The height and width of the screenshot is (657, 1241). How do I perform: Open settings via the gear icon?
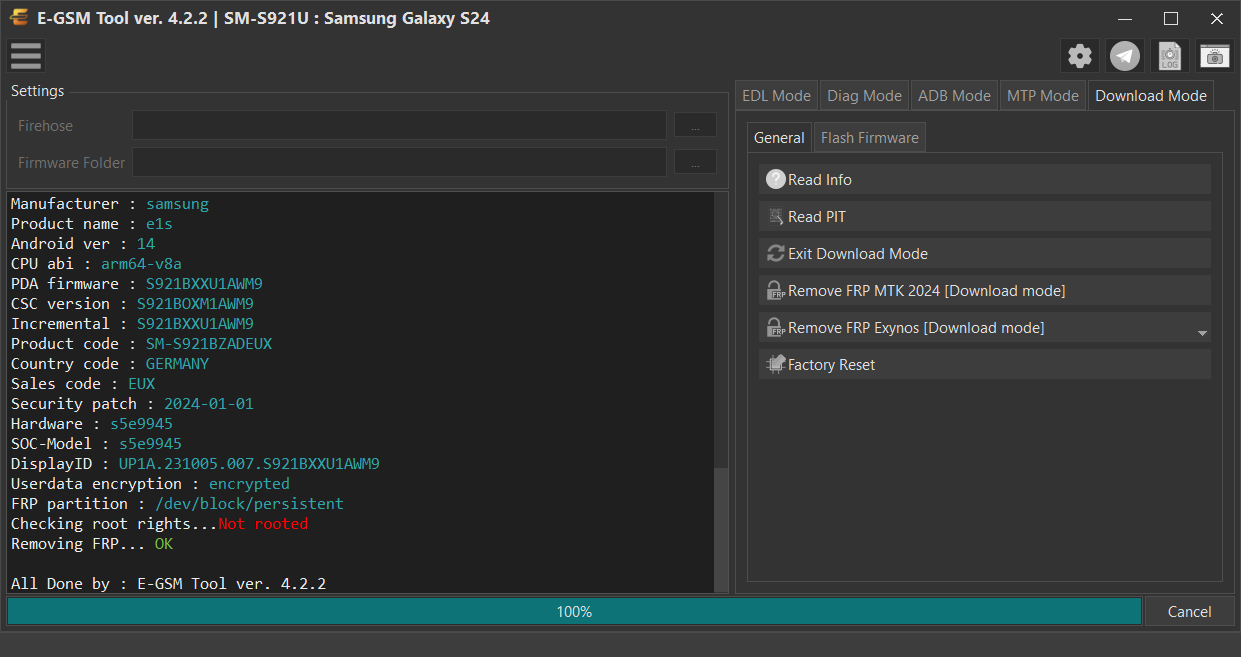coord(1080,56)
